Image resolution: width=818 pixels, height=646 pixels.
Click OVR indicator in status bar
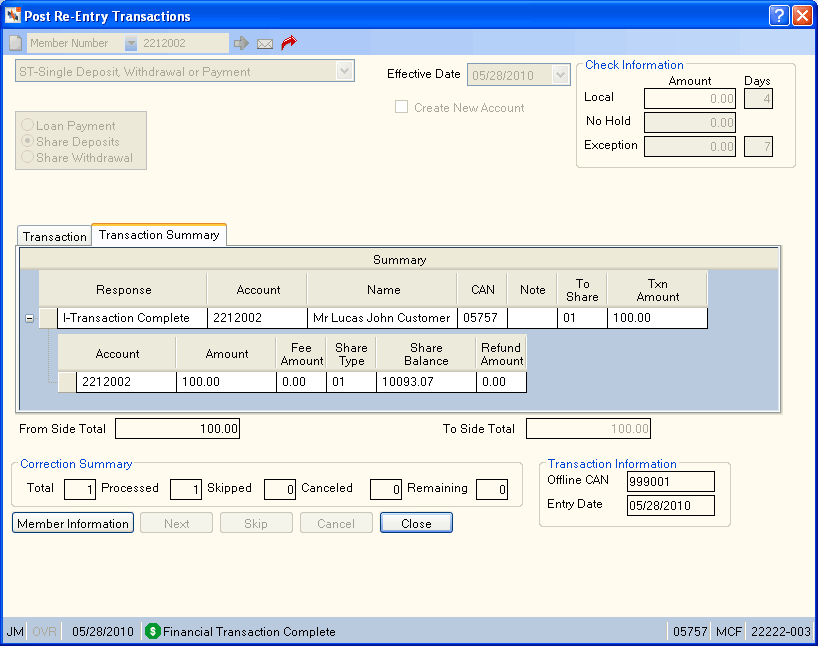tap(44, 631)
